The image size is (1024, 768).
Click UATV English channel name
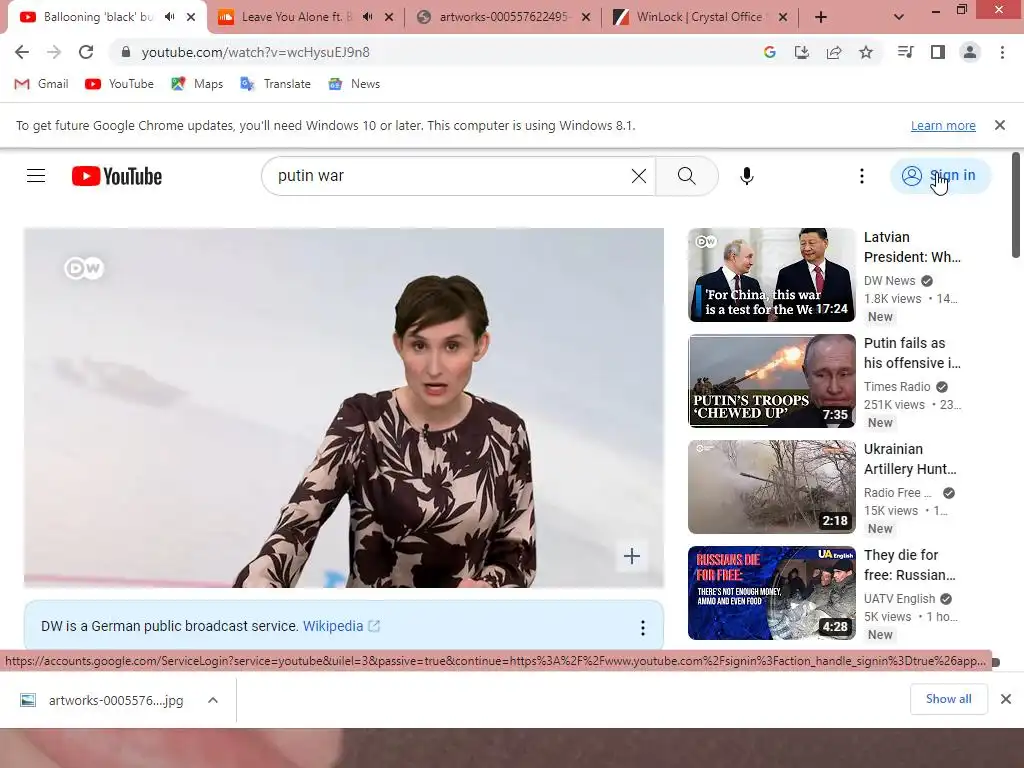(x=899, y=599)
